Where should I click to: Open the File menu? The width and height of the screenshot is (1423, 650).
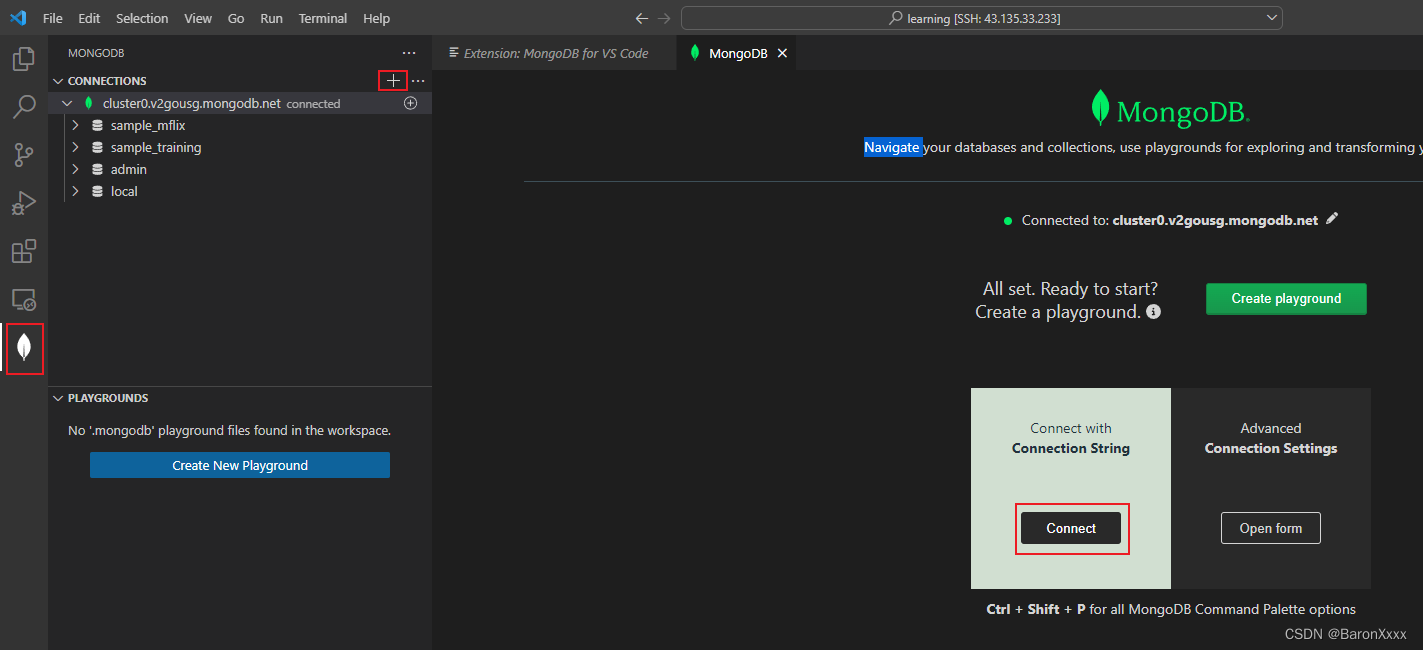53,18
